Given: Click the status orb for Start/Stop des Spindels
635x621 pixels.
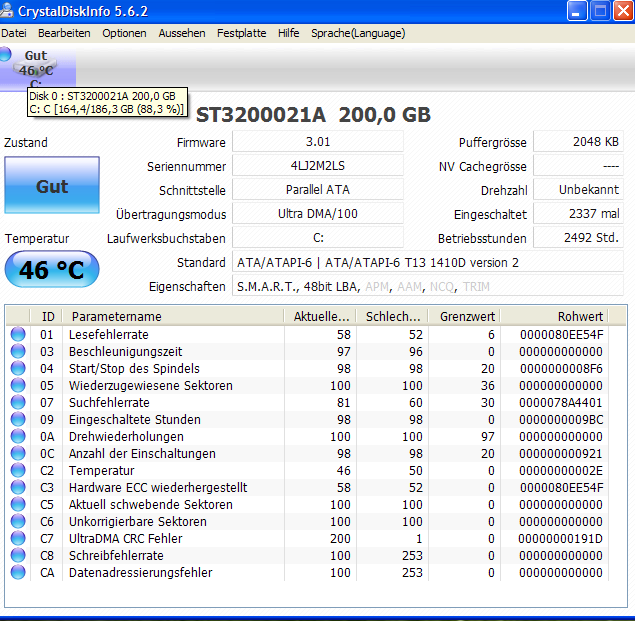Looking at the screenshot, I should coord(18,368).
